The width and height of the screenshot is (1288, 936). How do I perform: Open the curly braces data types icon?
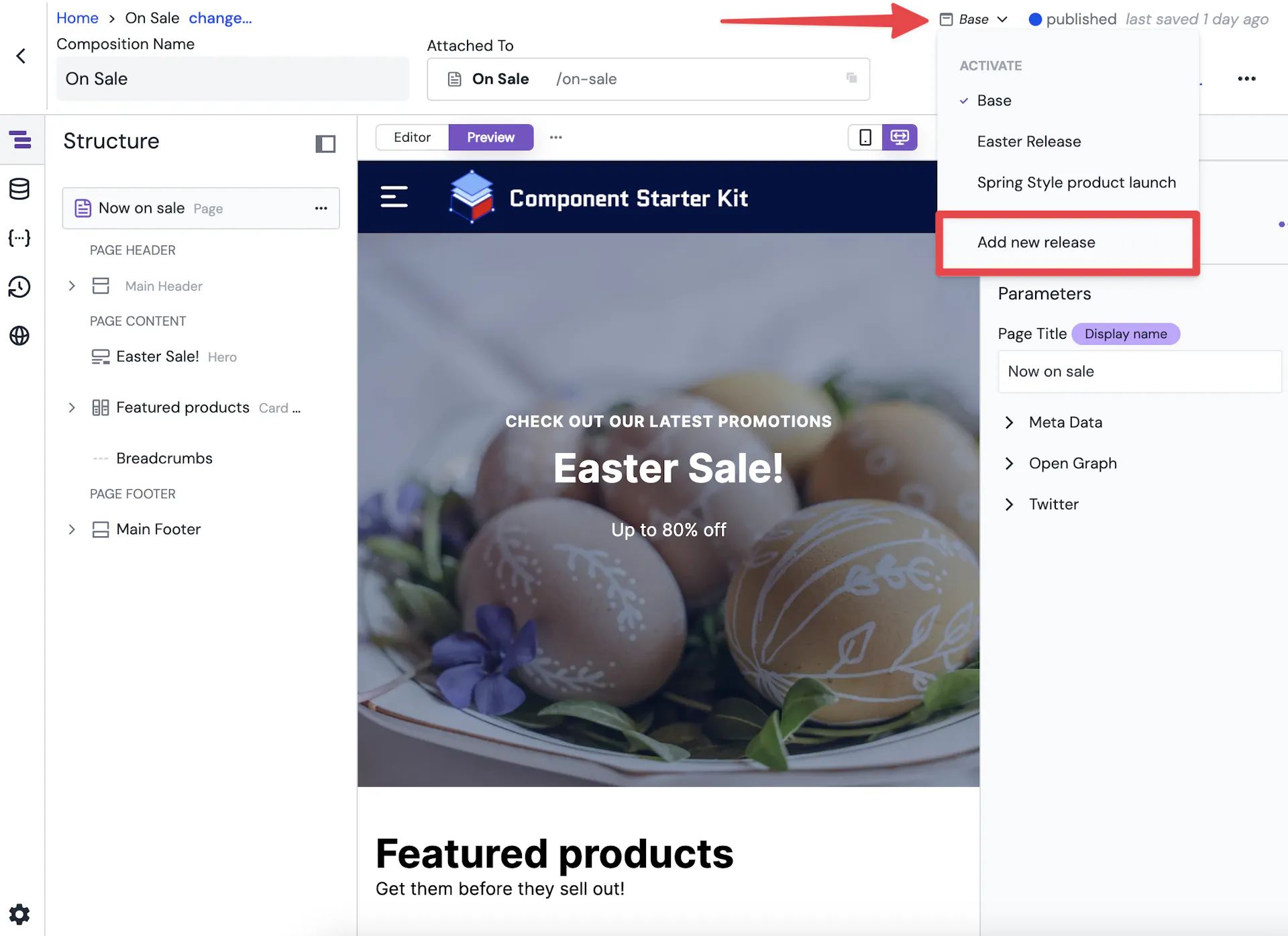coord(19,238)
